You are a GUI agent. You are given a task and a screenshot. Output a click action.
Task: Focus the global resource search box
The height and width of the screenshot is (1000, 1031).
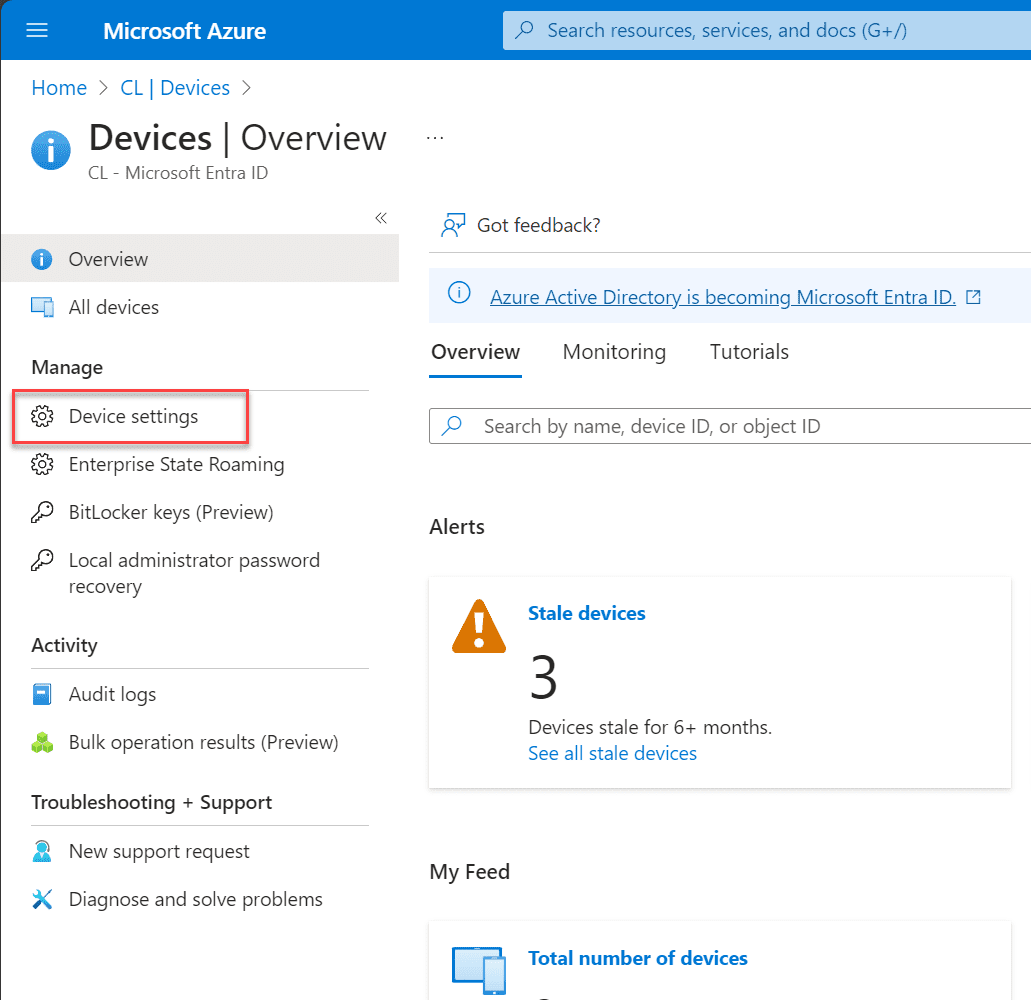coord(767,30)
